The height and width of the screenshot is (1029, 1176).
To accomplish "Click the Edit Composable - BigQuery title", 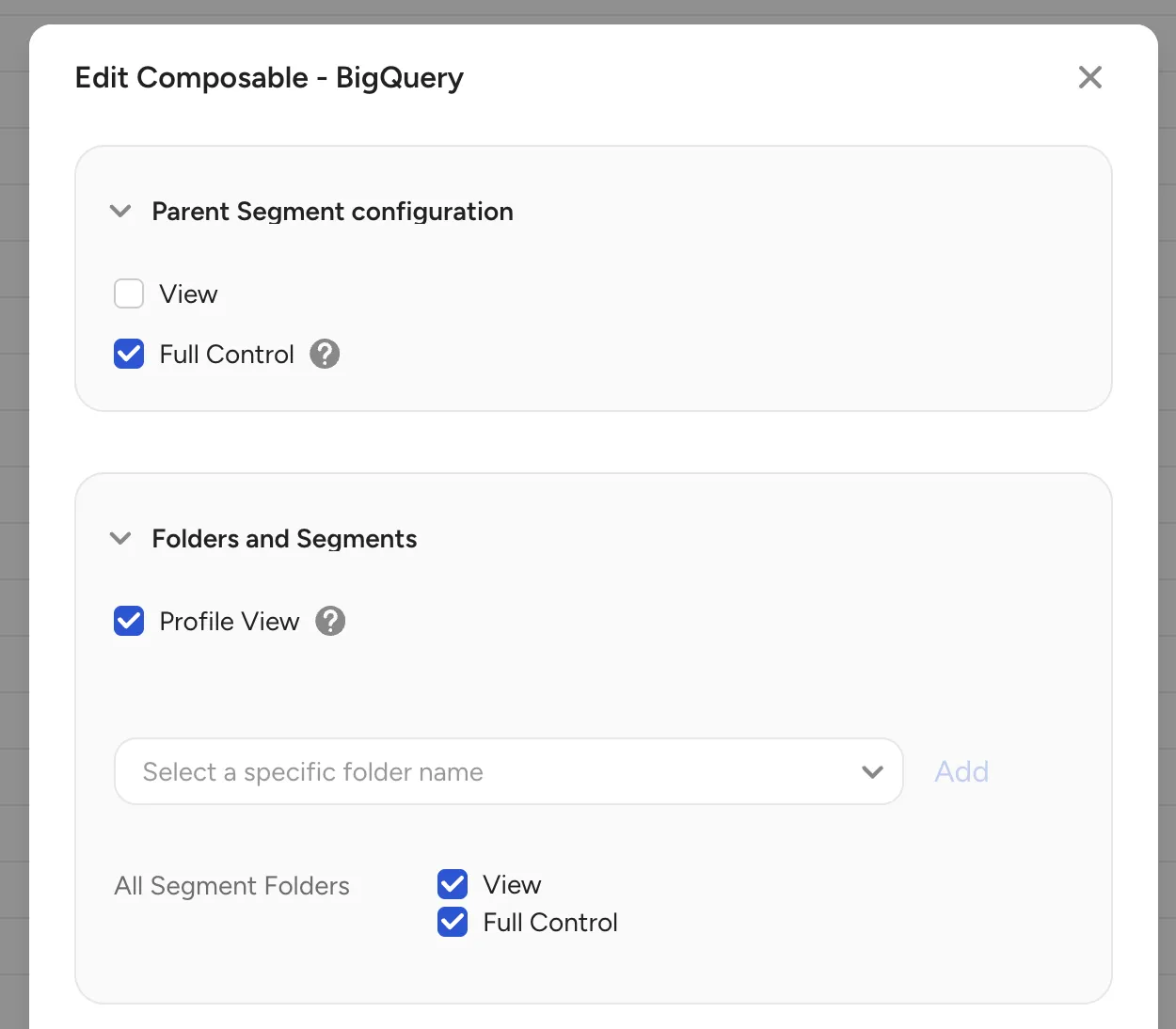I will pos(269,78).
